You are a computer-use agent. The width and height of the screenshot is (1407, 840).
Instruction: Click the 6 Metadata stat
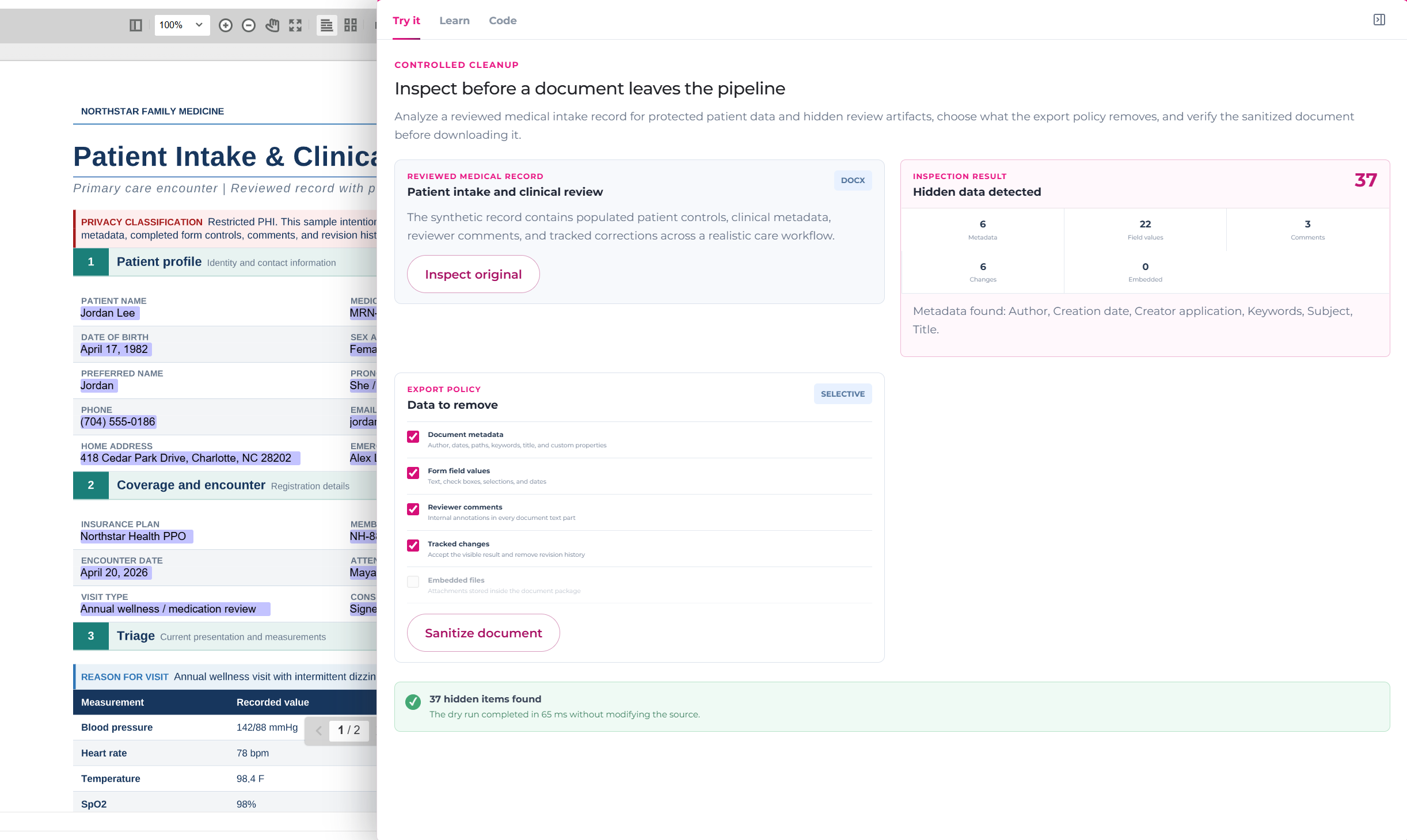[983, 230]
